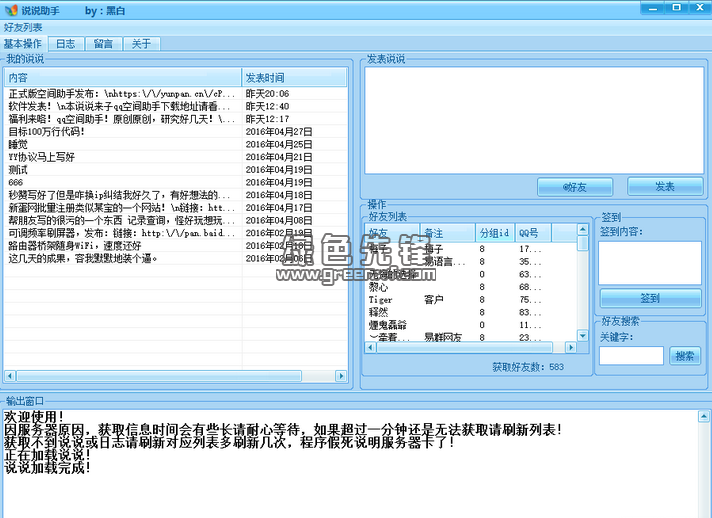Screen dimensions: 712x518
Task: Click scroll-right arrow of 我的说说 list
Action: point(341,376)
